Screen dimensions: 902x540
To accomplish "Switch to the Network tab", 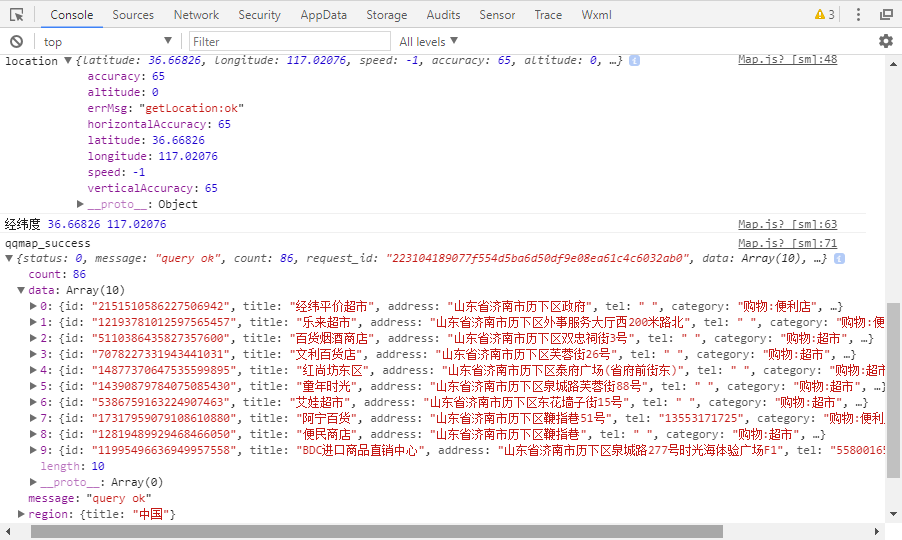I will pyautogui.click(x=196, y=15).
